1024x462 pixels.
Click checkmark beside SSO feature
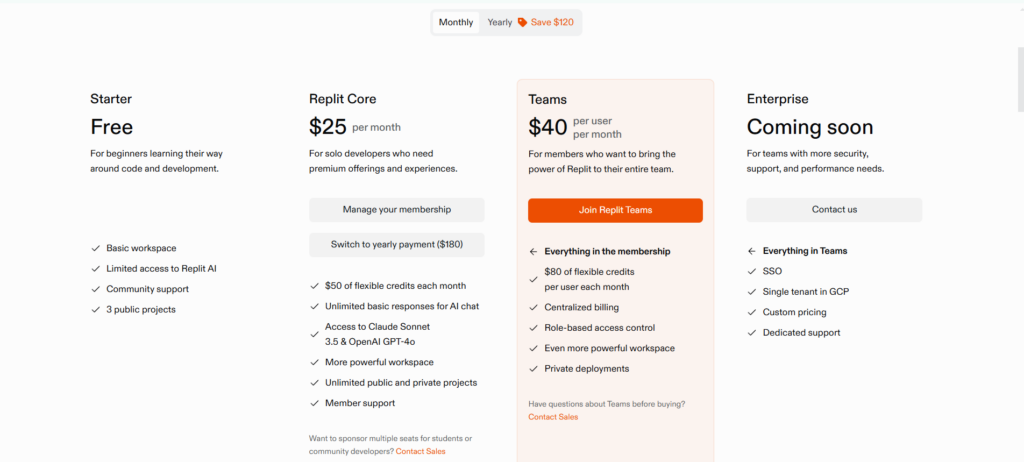click(752, 271)
